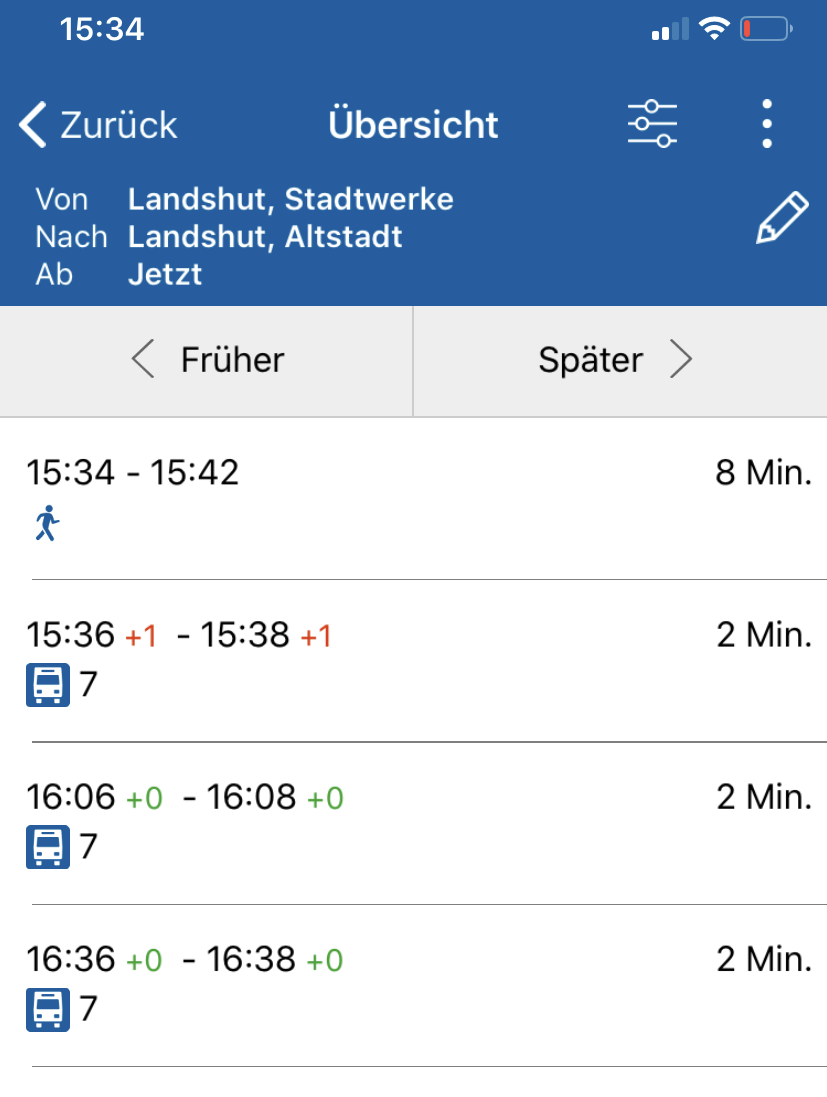Tap the bus icon of 16:06 connection
Screen dimensions: 827x1097
pyautogui.click(x=48, y=847)
